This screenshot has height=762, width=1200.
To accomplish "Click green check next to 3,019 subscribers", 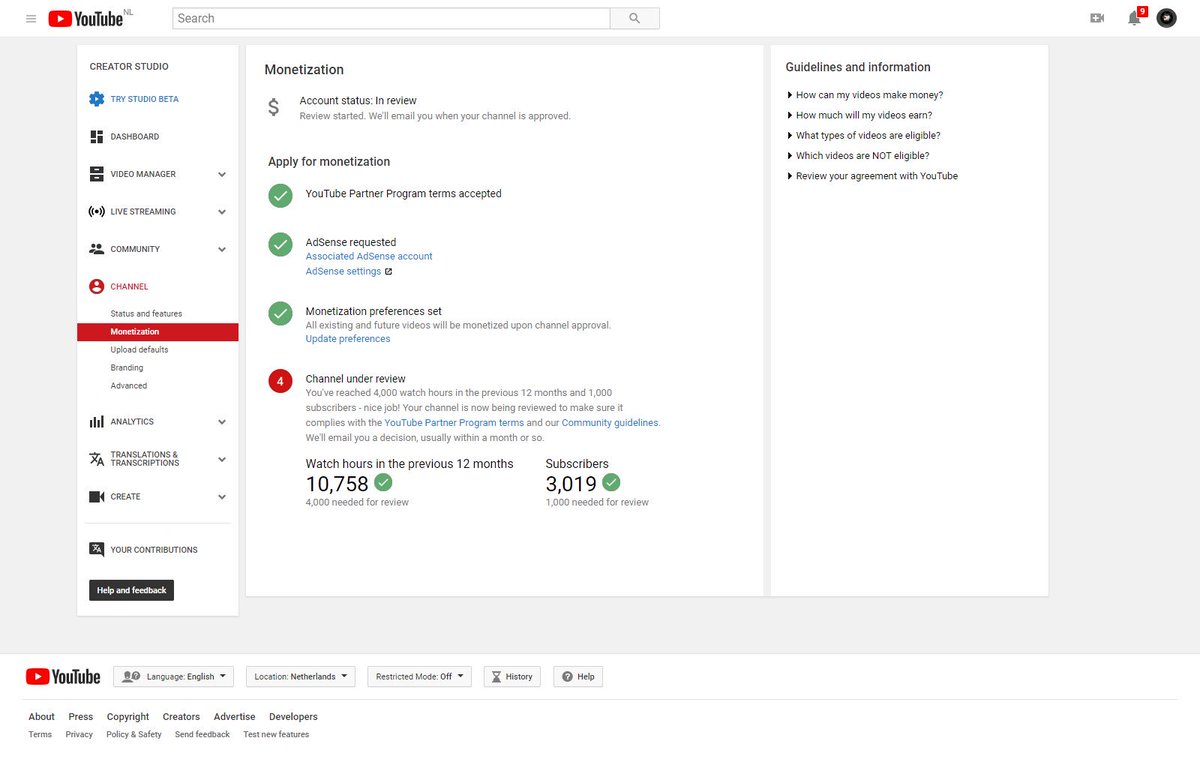I will point(611,483).
